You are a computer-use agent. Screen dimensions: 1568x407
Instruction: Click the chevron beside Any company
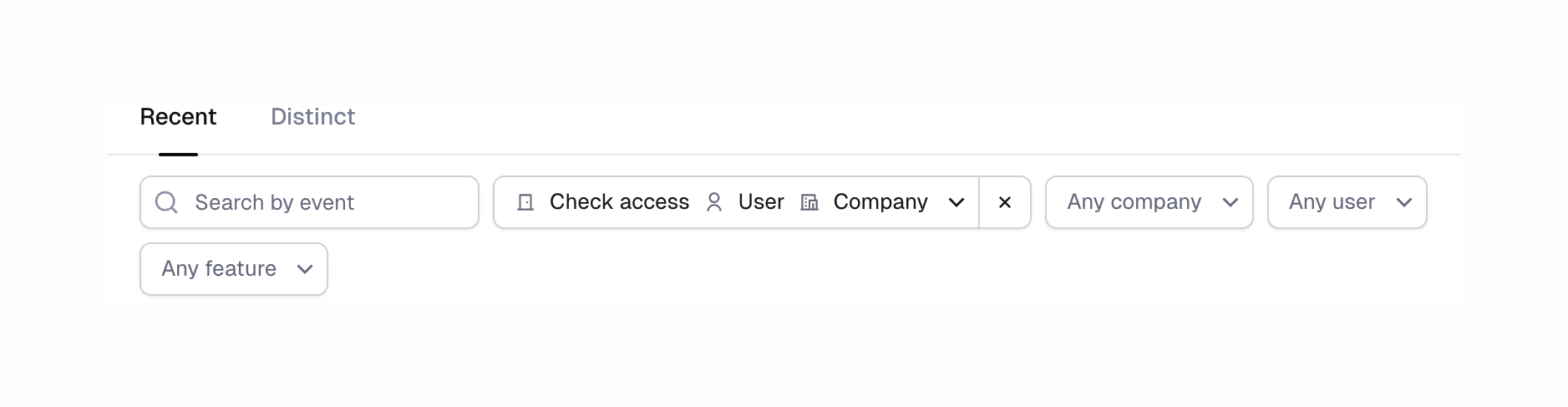(x=1230, y=202)
